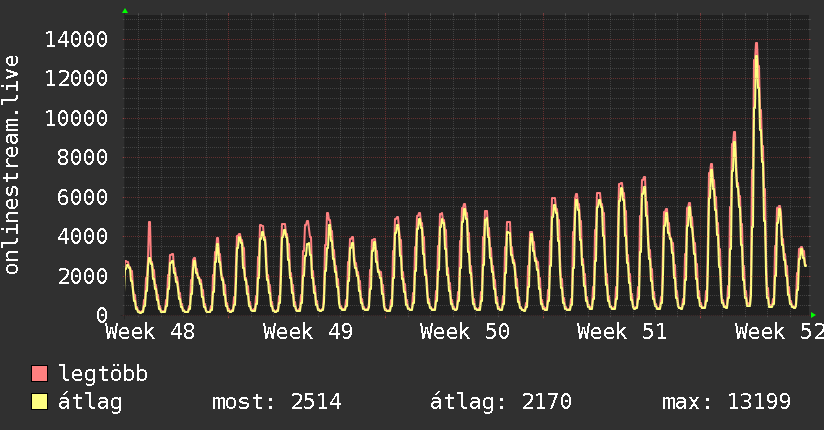Click the 12000 y-axis label
The width and height of the screenshot is (824, 430).
coord(77,79)
